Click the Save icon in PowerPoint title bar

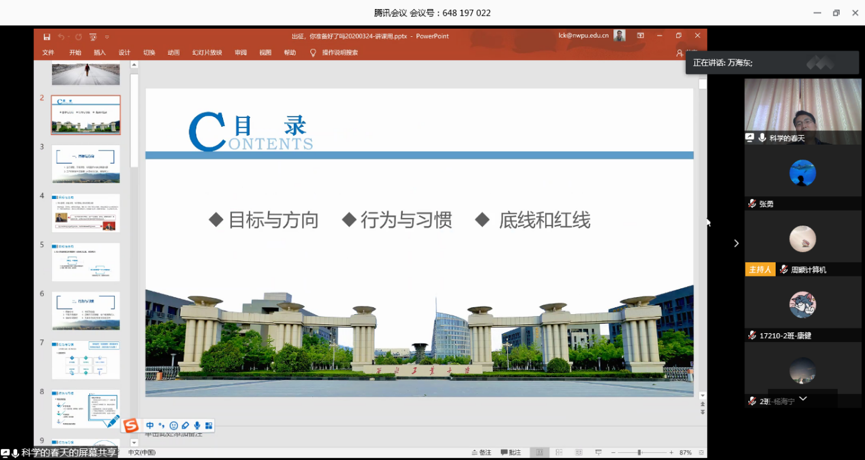[x=46, y=37]
